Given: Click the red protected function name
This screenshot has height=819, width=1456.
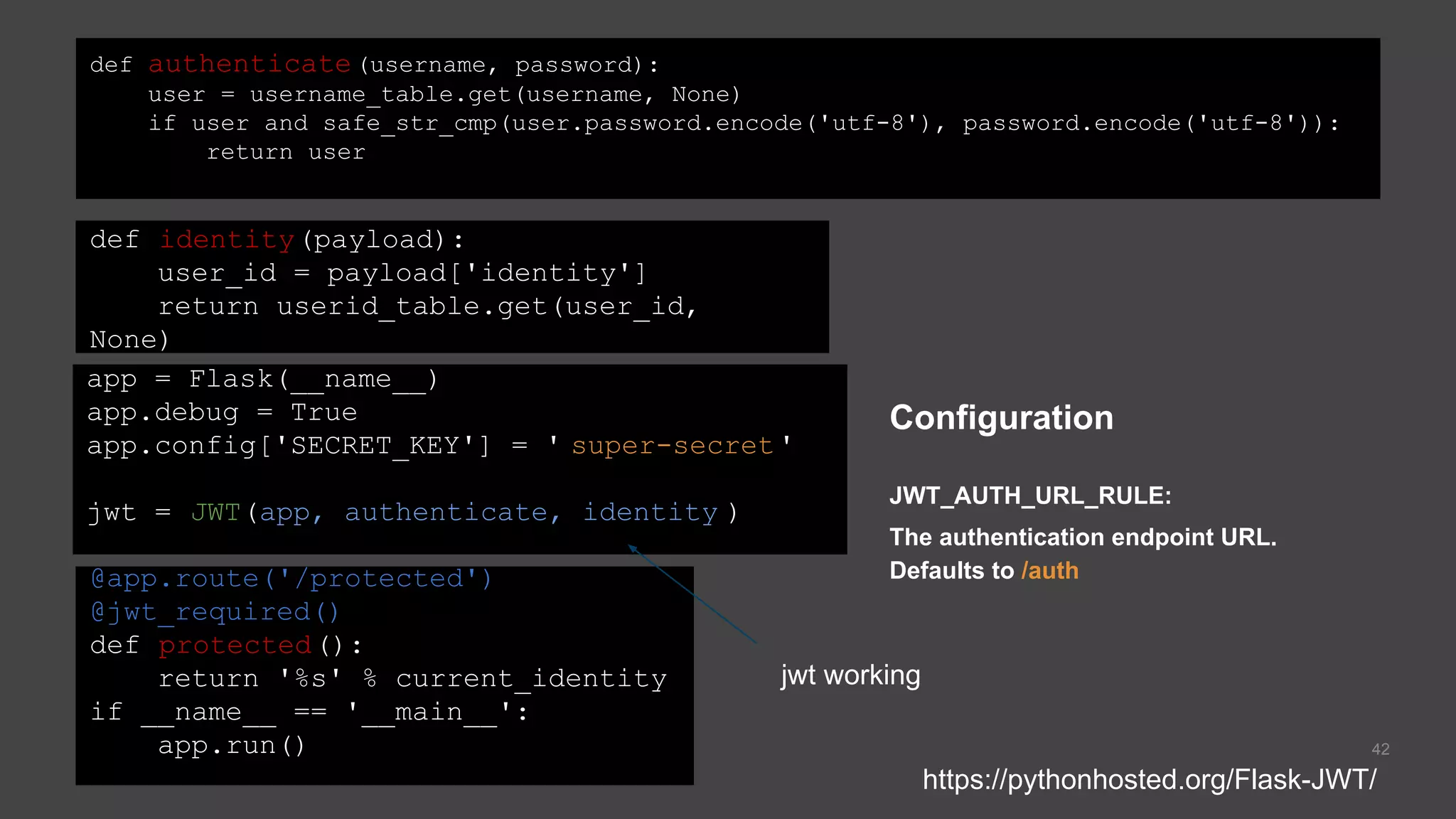Looking at the screenshot, I should point(235,646).
